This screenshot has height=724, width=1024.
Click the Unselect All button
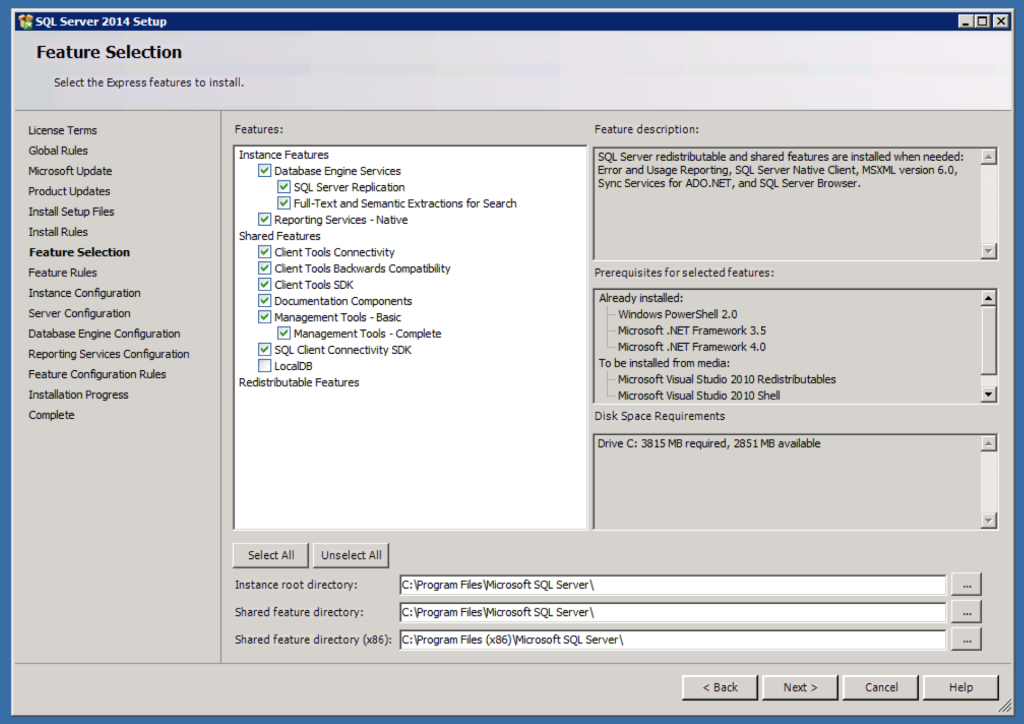click(x=351, y=555)
